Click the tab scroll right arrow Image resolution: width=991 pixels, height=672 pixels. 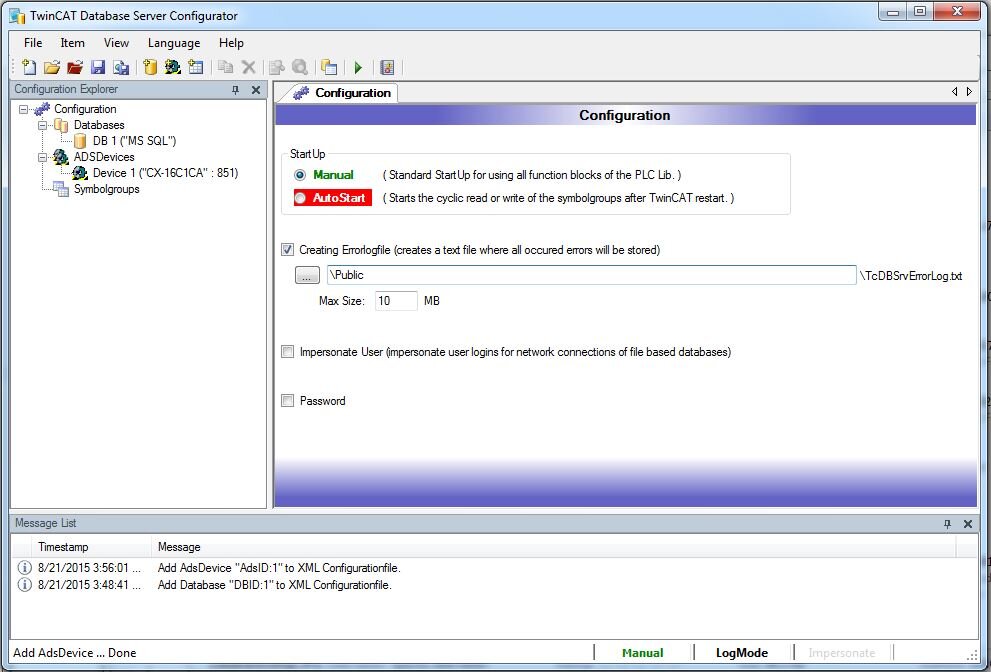(969, 92)
